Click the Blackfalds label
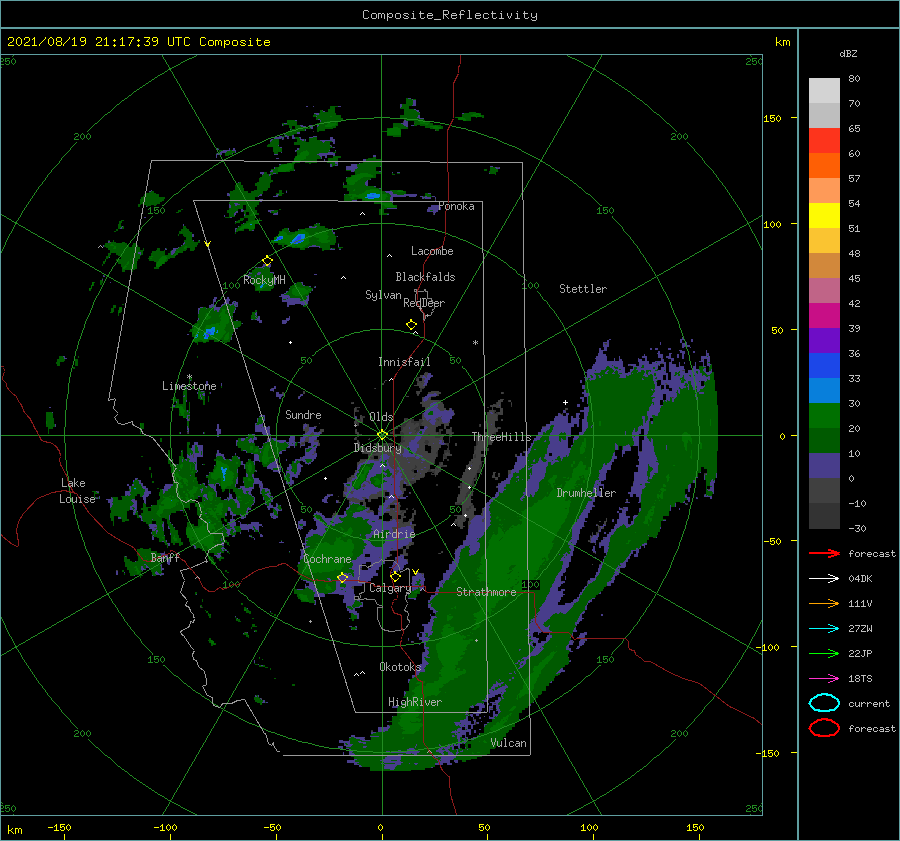Viewport: 900px width, 841px height. point(425,277)
